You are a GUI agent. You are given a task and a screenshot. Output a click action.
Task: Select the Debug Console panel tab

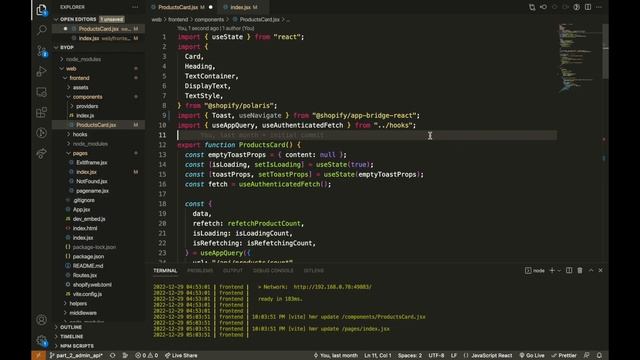point(273,271)
